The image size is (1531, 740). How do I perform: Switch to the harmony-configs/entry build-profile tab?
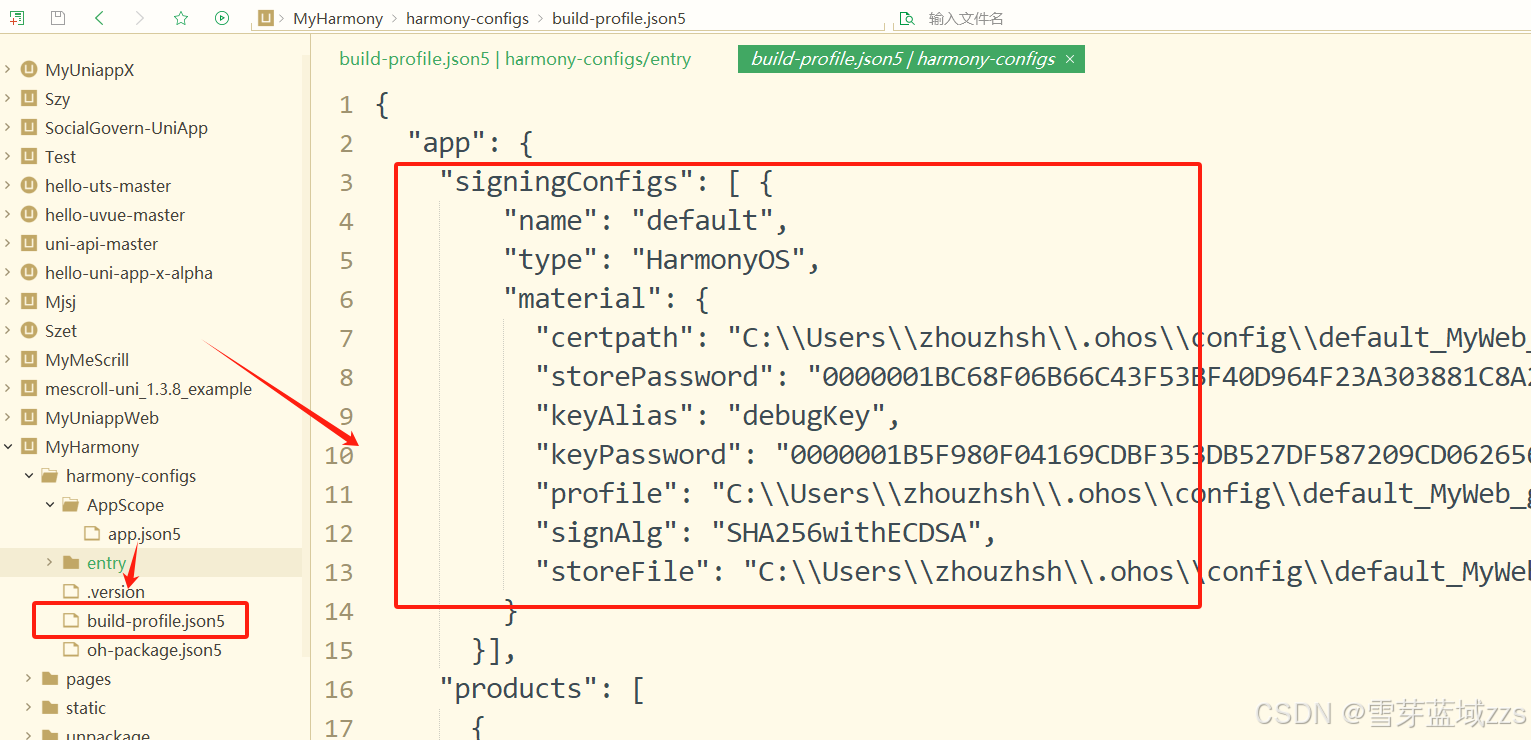click(x=515, y=59)
